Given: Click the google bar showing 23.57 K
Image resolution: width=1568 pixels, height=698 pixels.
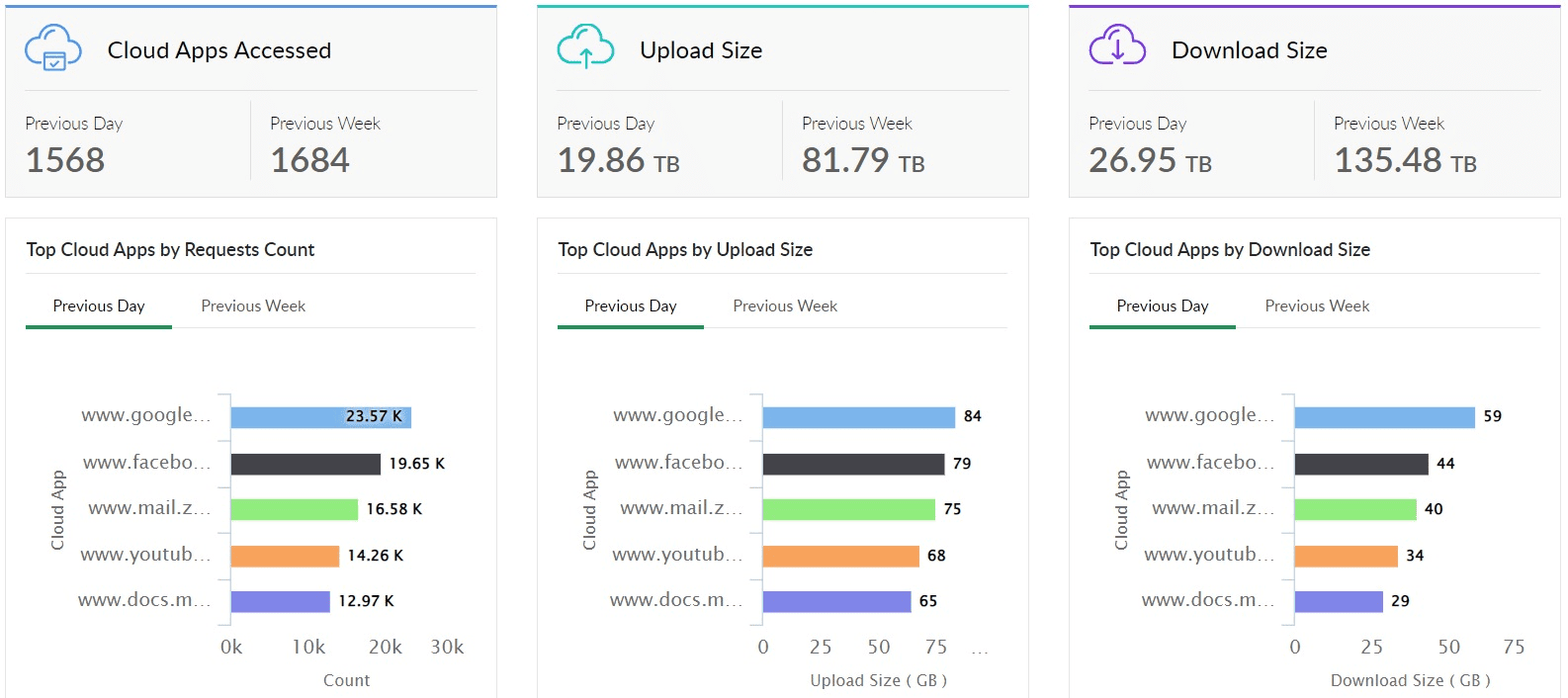Looking at the screenshot, I should pyautogui.click(x=320, y=417).
